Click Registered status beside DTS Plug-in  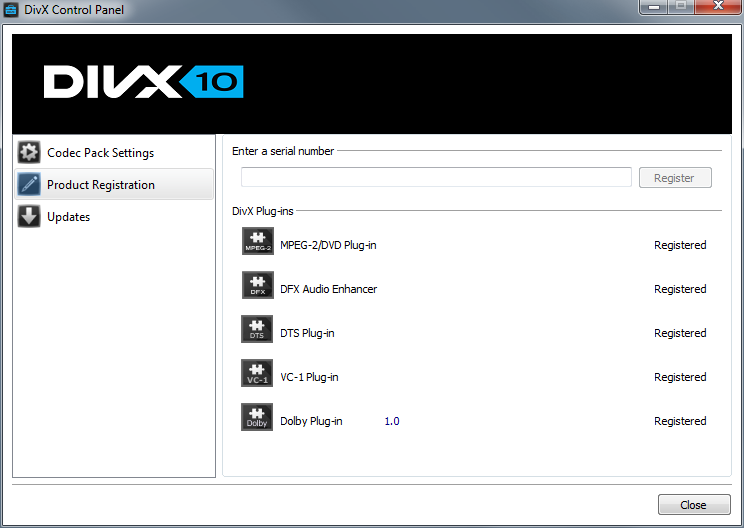[680, 333]
